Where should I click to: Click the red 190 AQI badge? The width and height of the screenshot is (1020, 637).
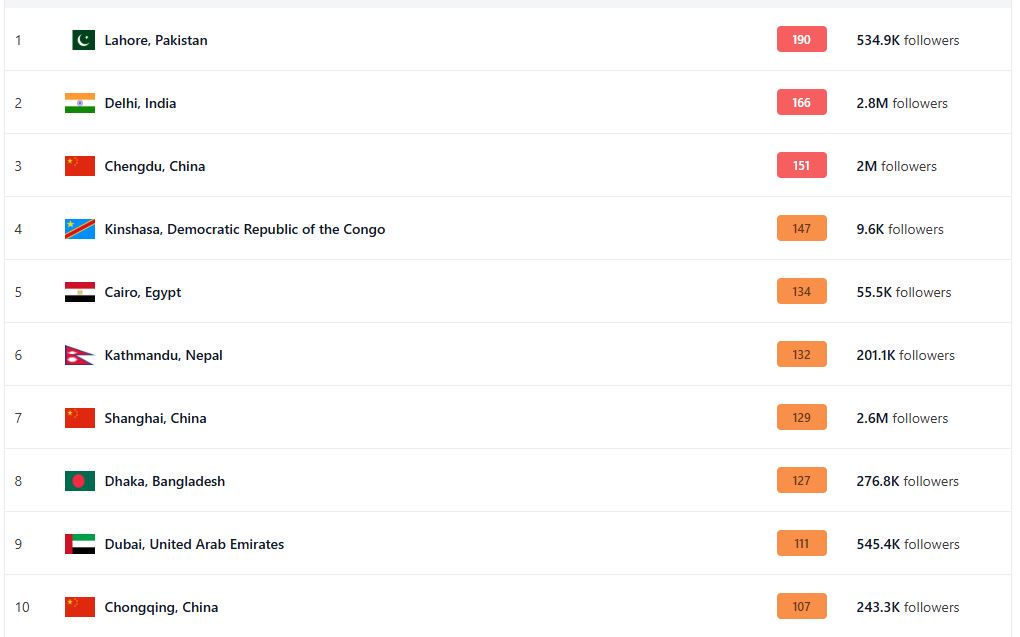(801, 40)
